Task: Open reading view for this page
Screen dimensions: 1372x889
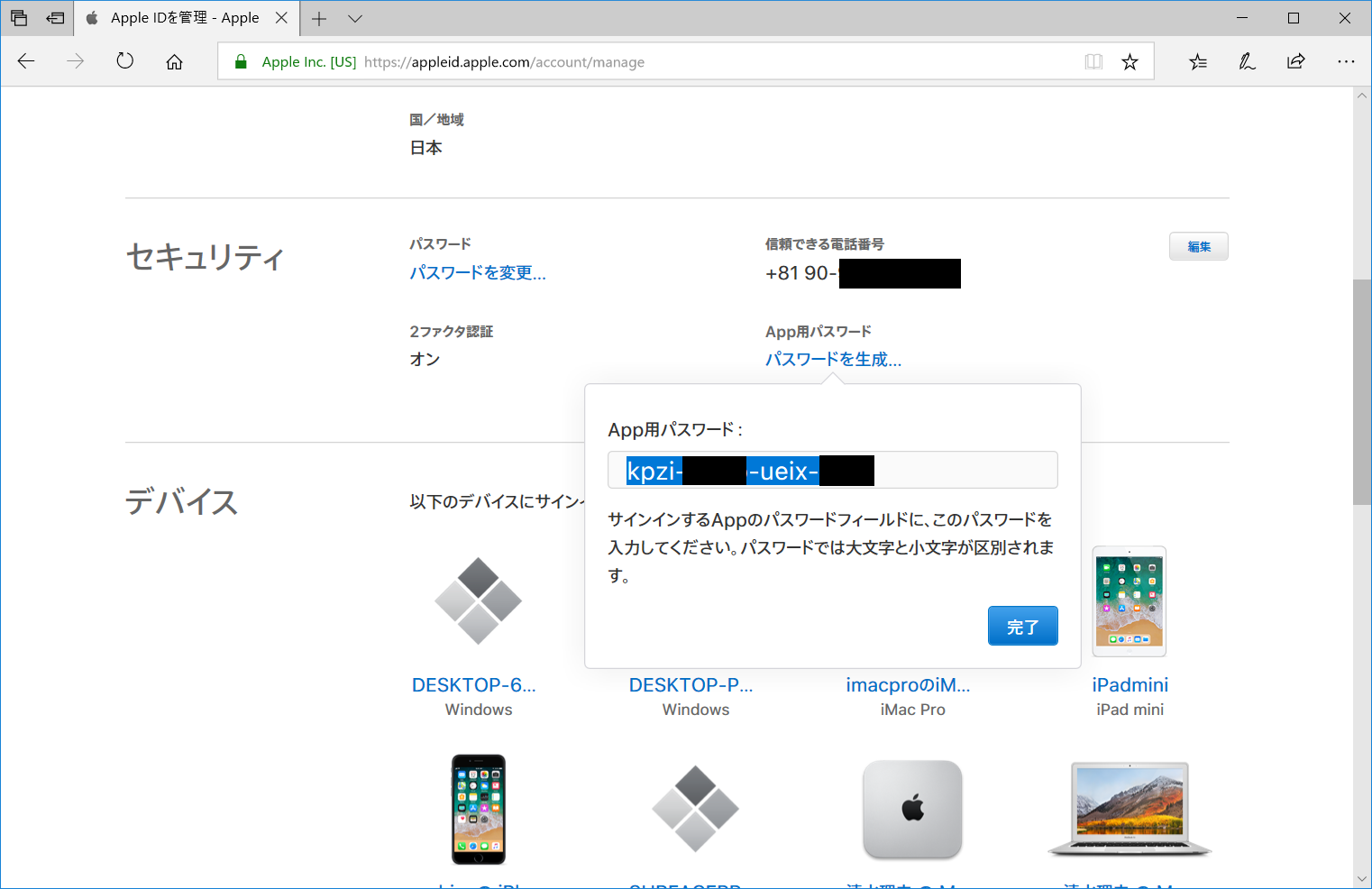Action: pyautogui.click(x=1093, y=61)
